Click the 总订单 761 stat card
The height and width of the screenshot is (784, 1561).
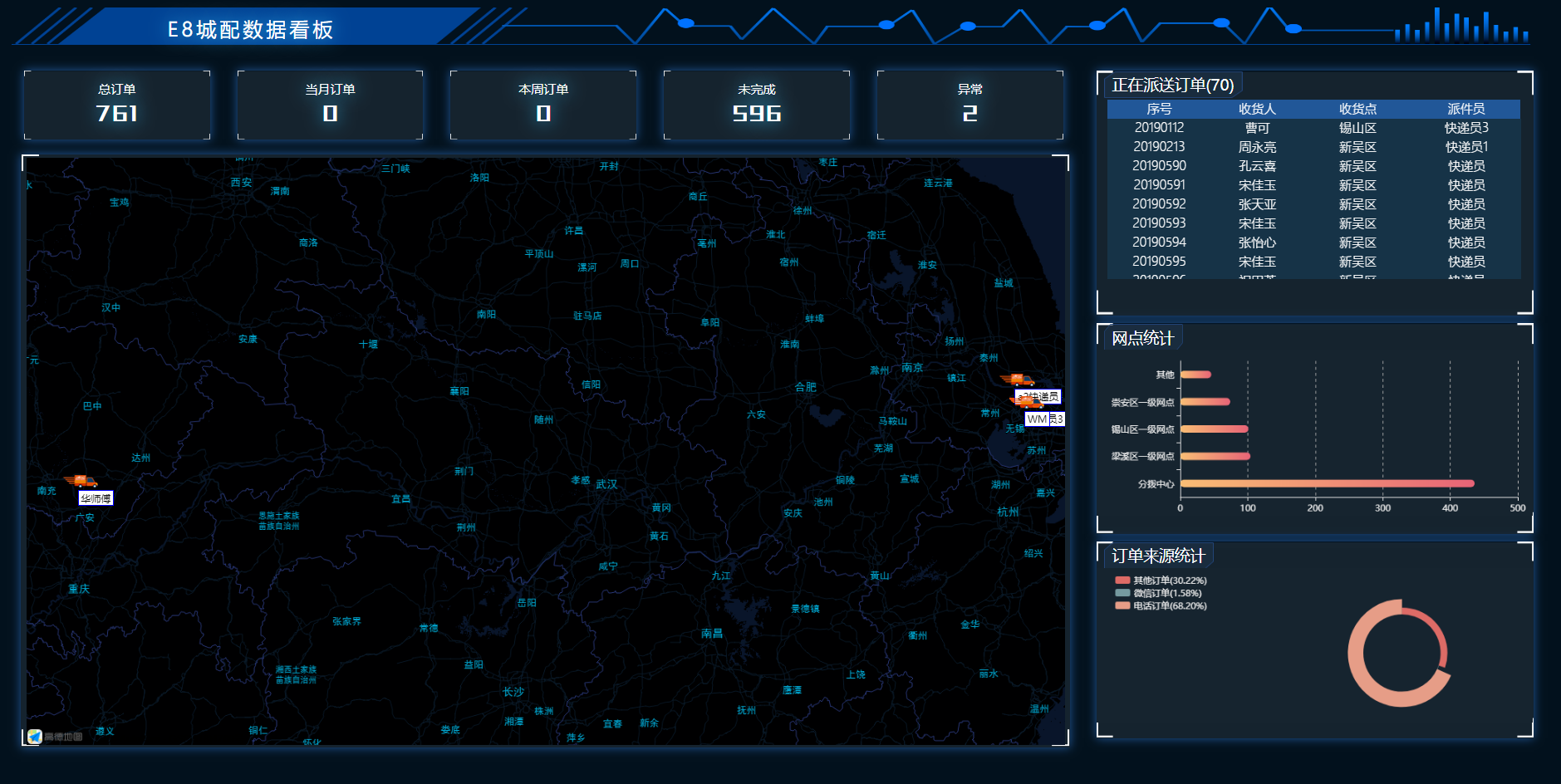(117, 105)
